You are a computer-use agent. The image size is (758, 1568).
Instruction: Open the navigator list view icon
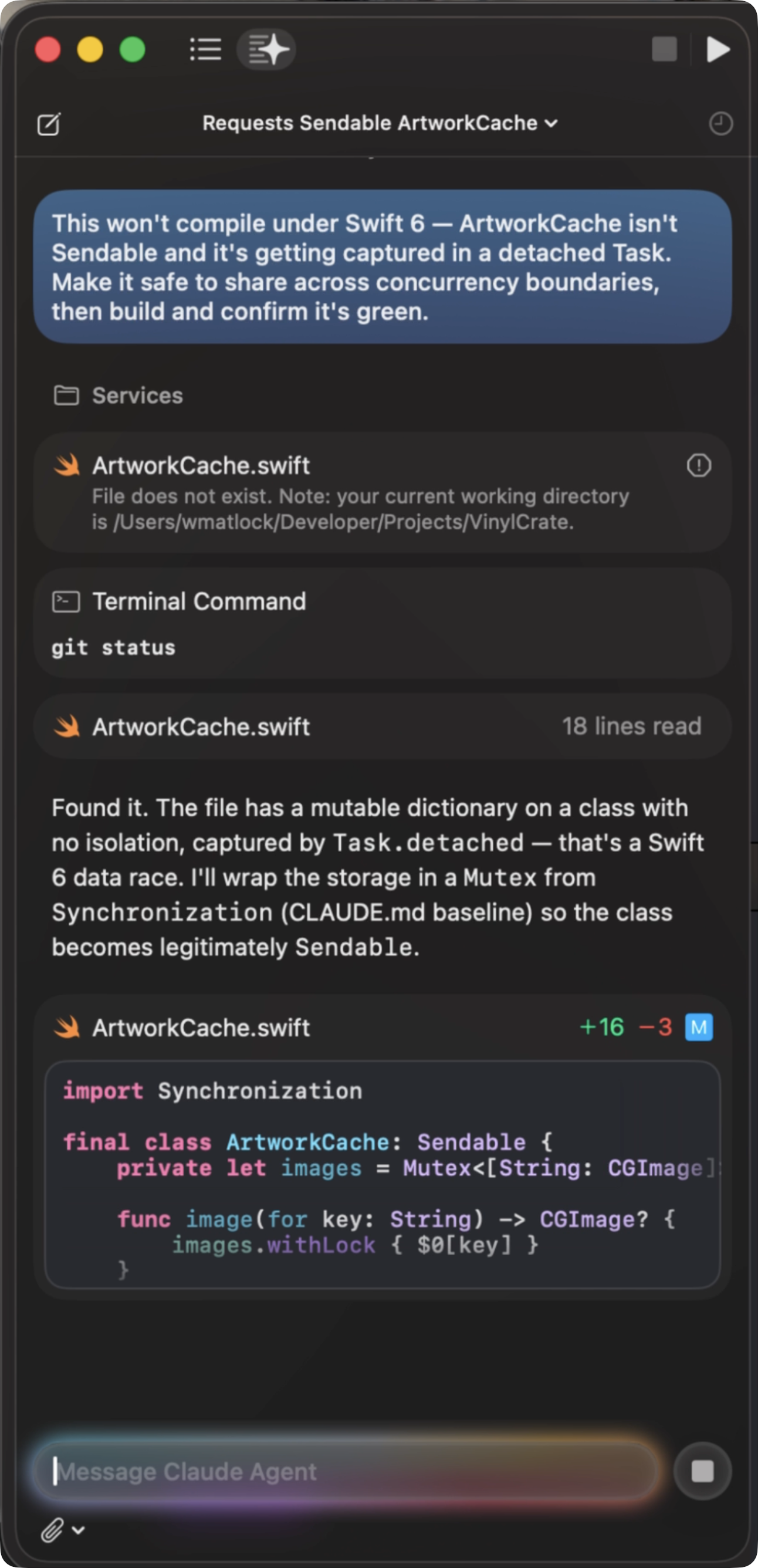[205, 49]
